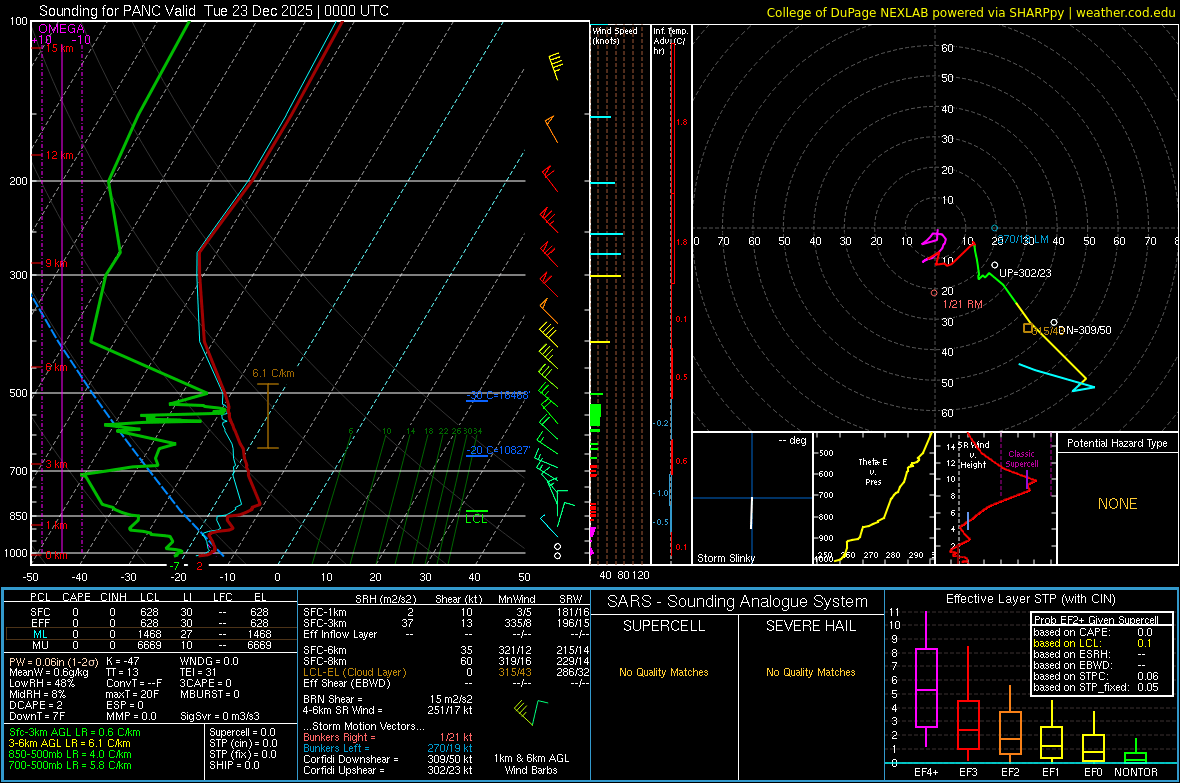Click the 'Bunkers Left =' row
This screenshot has width=1180, height=783.
pyautogui.click(x=388, y=748)
